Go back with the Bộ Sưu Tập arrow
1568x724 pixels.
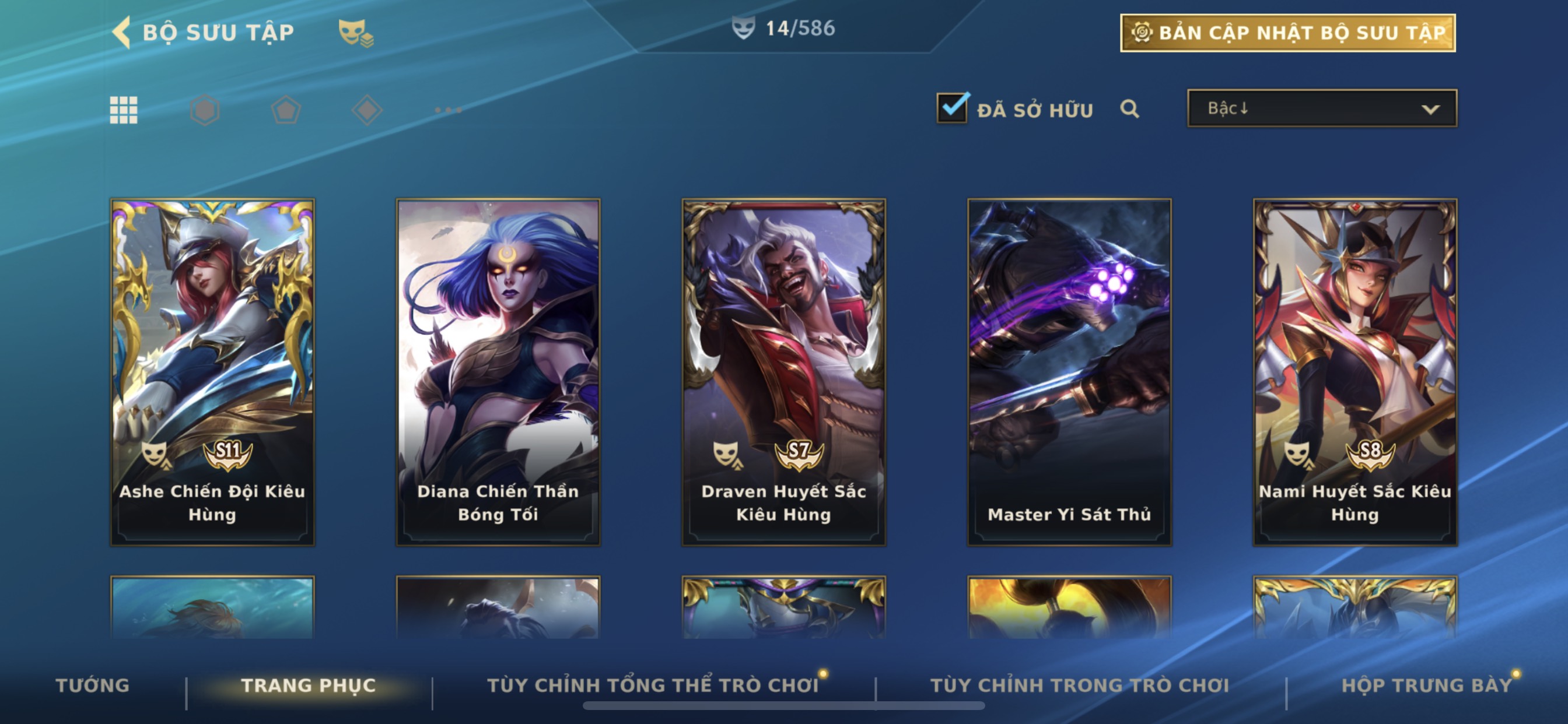121,32
